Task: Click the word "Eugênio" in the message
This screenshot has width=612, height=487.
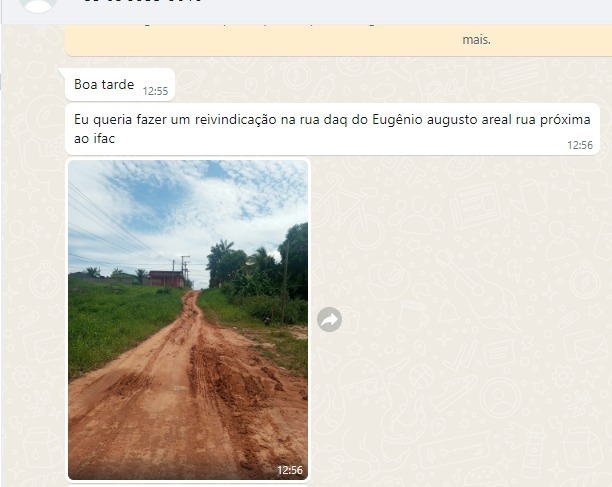Action: [397, 119]
